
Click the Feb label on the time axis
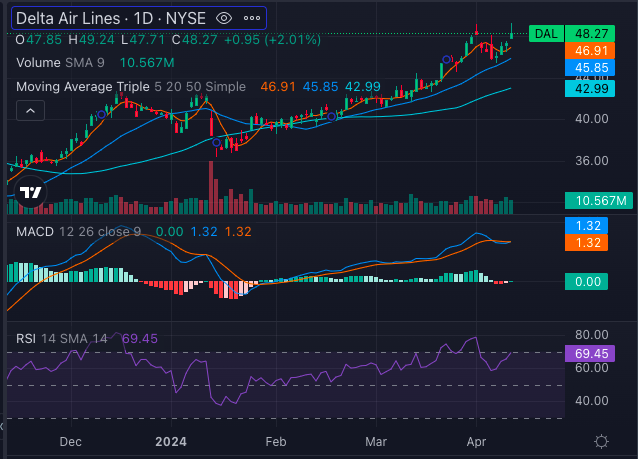point(276,442)
